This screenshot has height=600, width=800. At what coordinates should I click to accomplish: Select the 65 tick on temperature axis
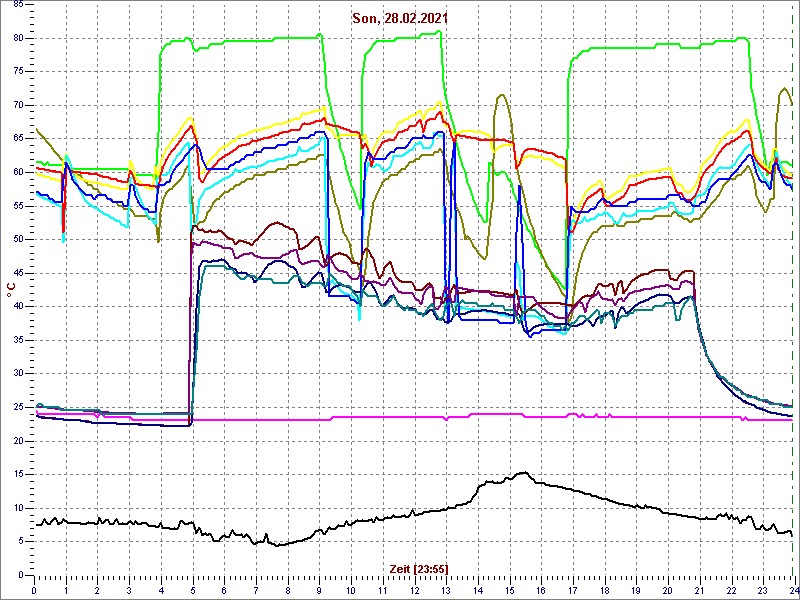click(x=18, y=139)
